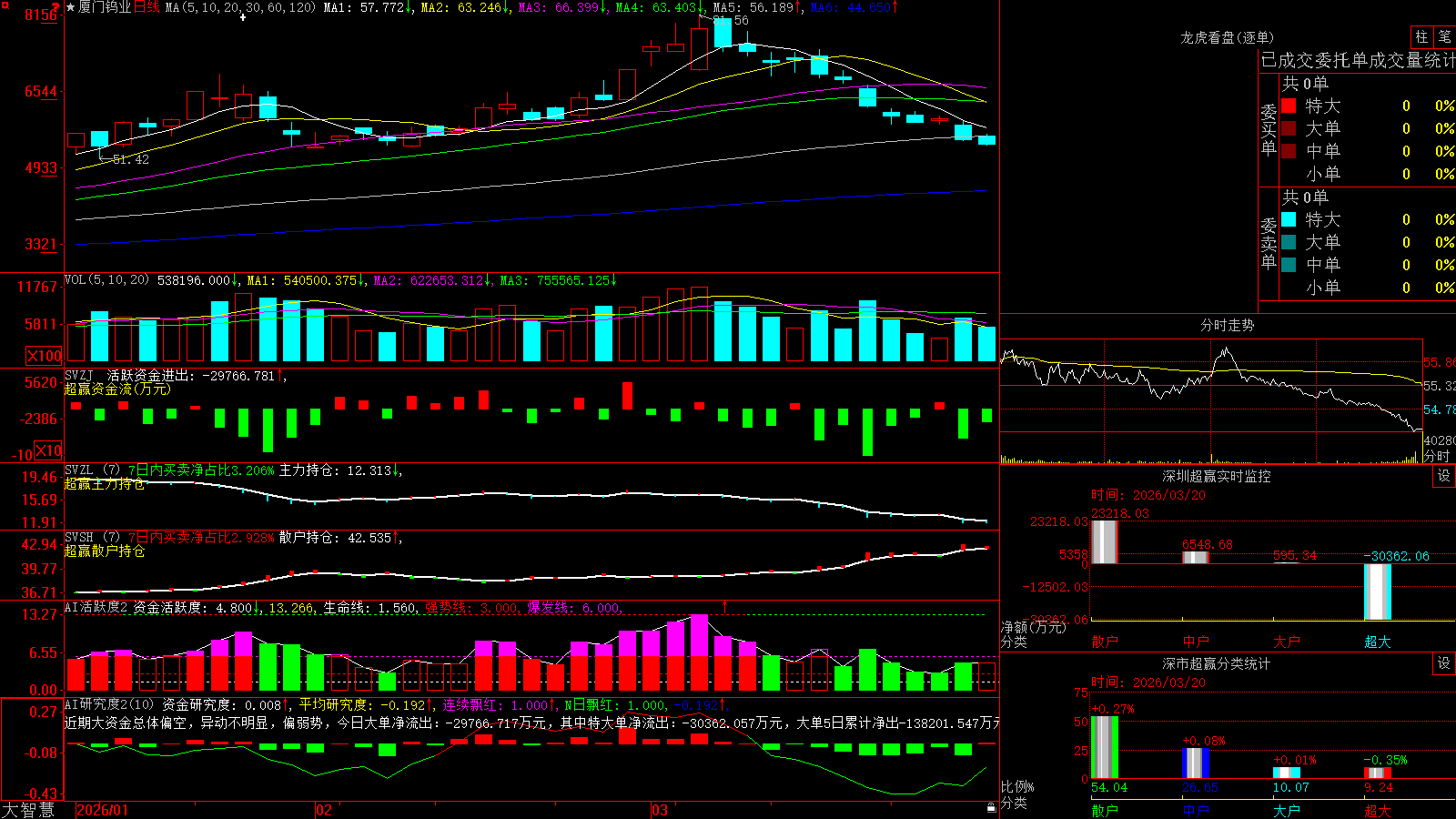Image resolution: width=1456 pixels, height=819 pixels.
Task: Click the 厦门钨业 stock name
Action: tap(105, 7)
